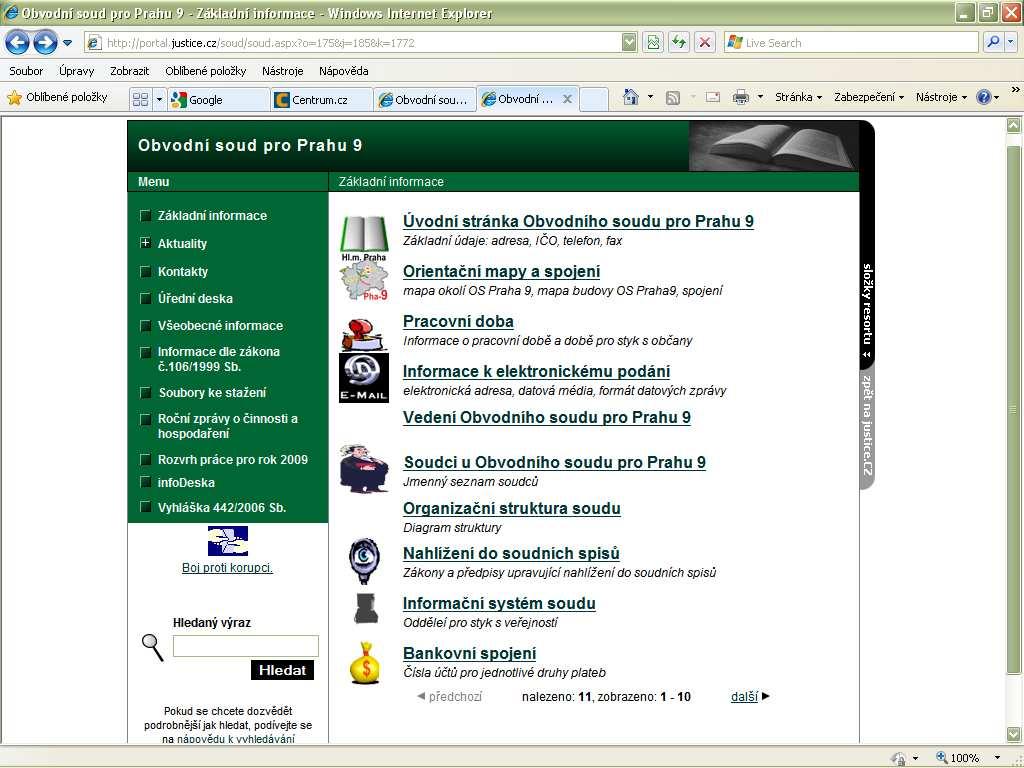
Task: Open the search provider dropdown arrow
Action: click(1010, 42)
